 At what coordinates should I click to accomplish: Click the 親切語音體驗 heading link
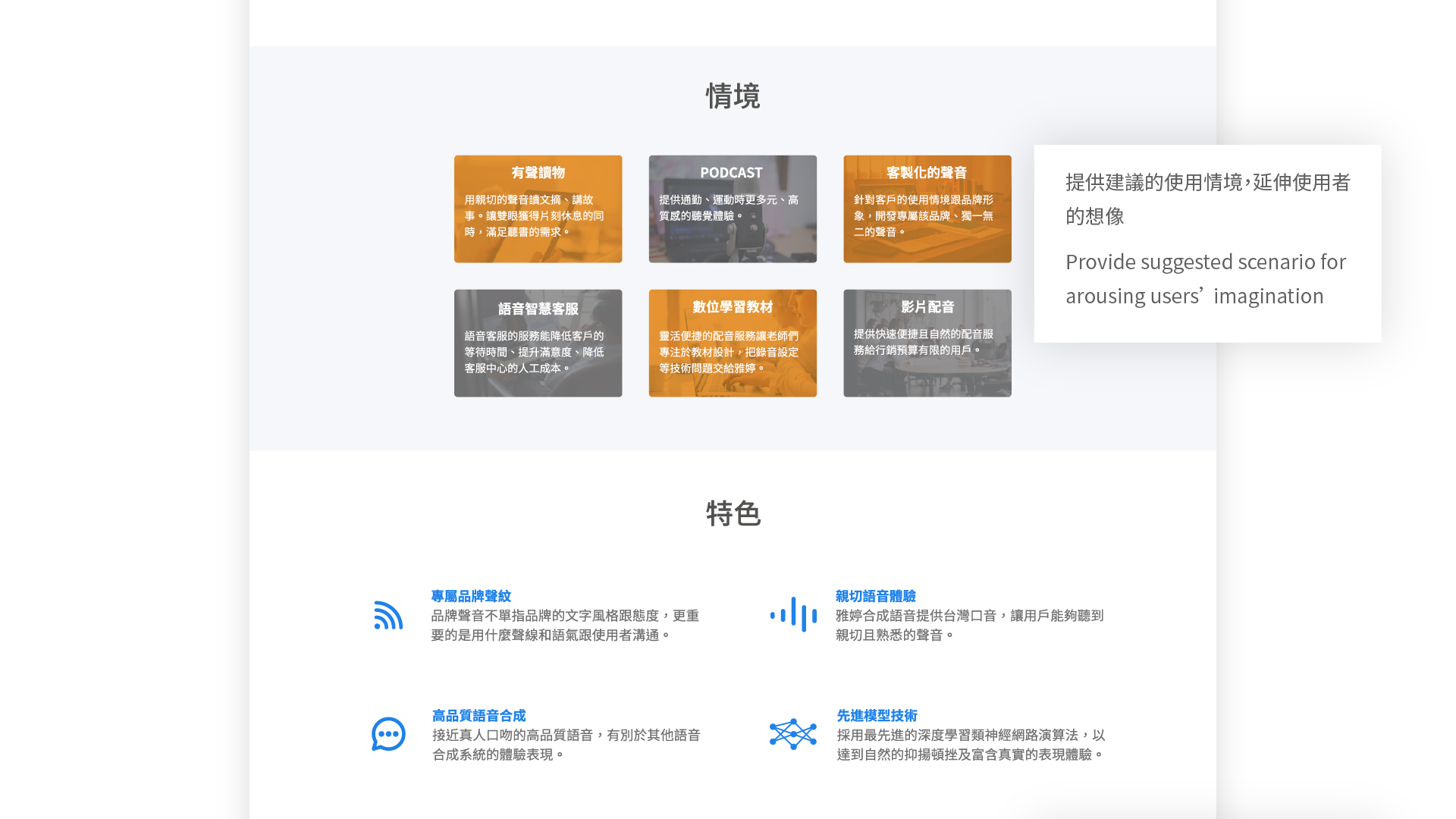875,596
